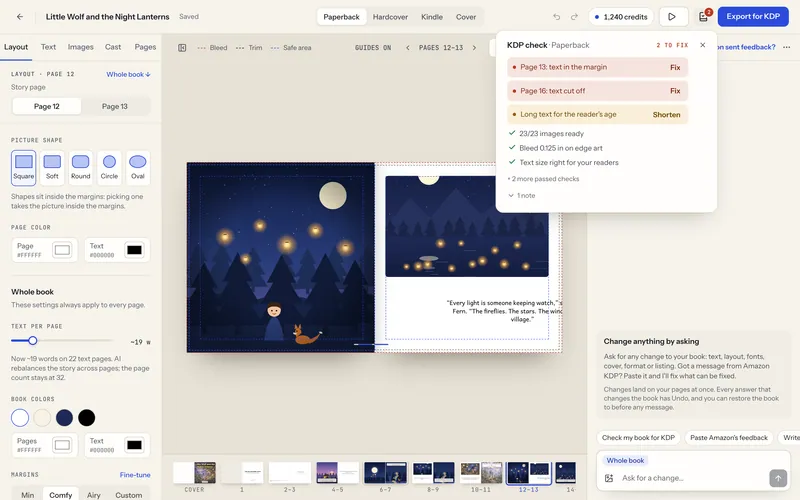The height and width of the screenshot is (500, 800).
Task: Open the more options ellipsis menu
Action: point(787,47)
